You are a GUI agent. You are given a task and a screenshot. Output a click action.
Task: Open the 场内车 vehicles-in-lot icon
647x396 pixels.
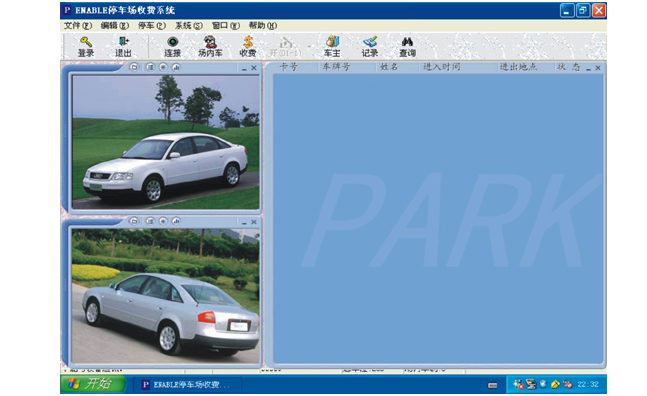click(x=210, y=46)
